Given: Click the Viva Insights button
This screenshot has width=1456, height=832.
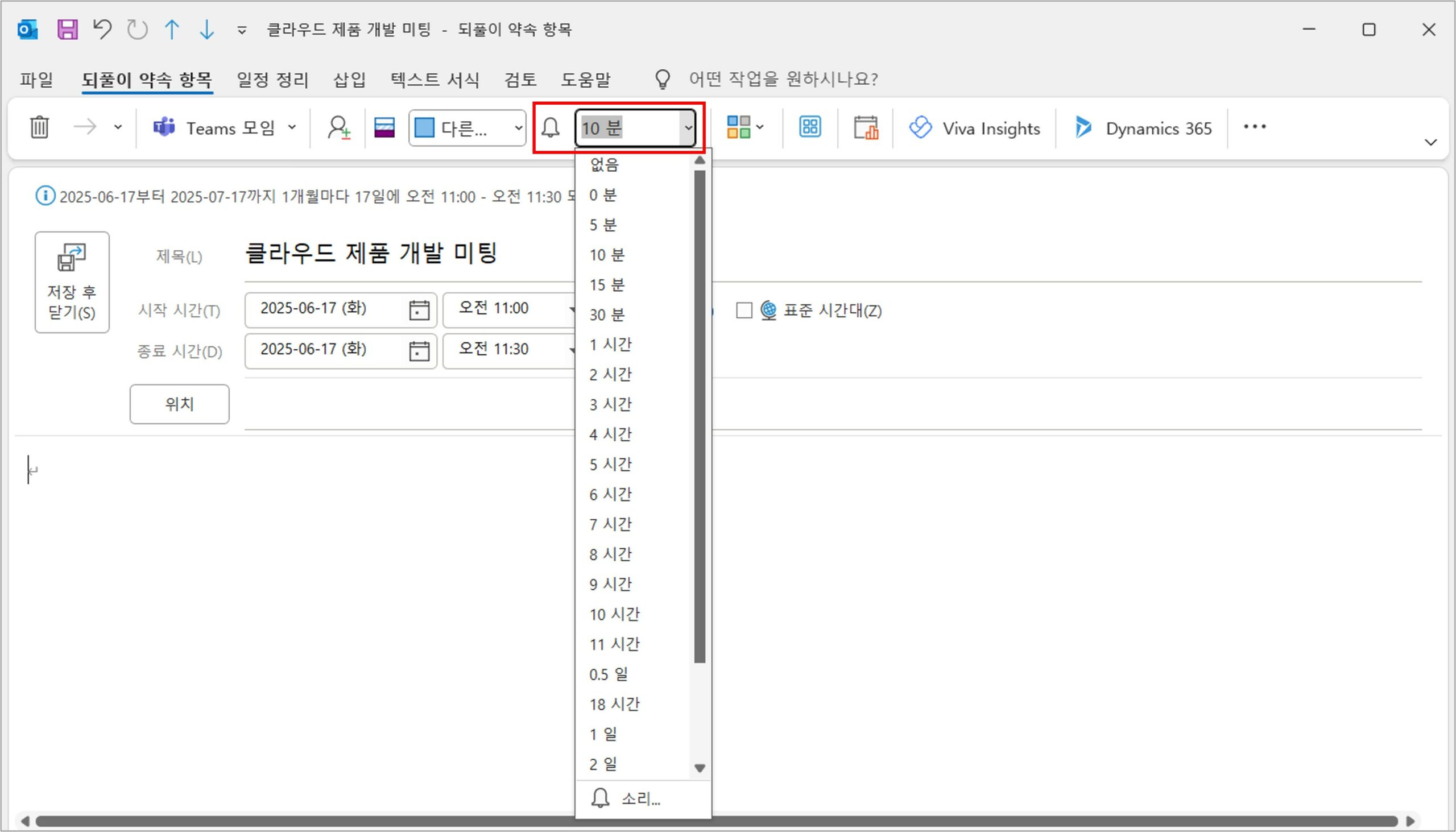Looking at the screenshot, I should coord(974,128).
